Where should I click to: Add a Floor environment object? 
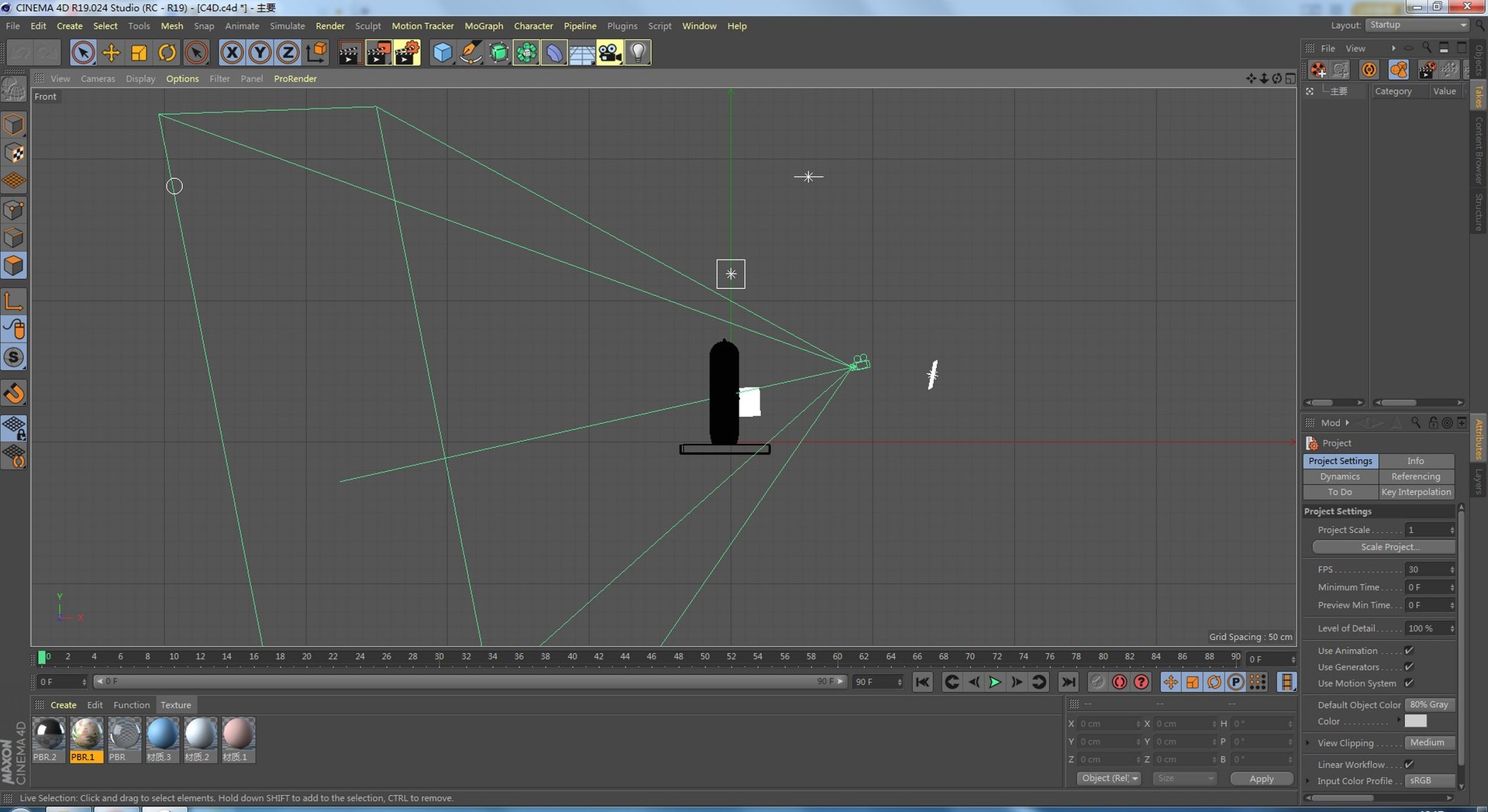tap(582, 53)
